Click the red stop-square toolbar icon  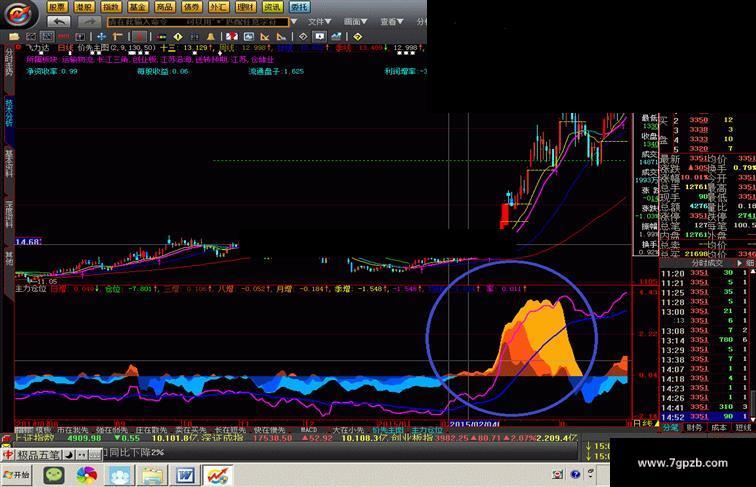tap(140, 37)
